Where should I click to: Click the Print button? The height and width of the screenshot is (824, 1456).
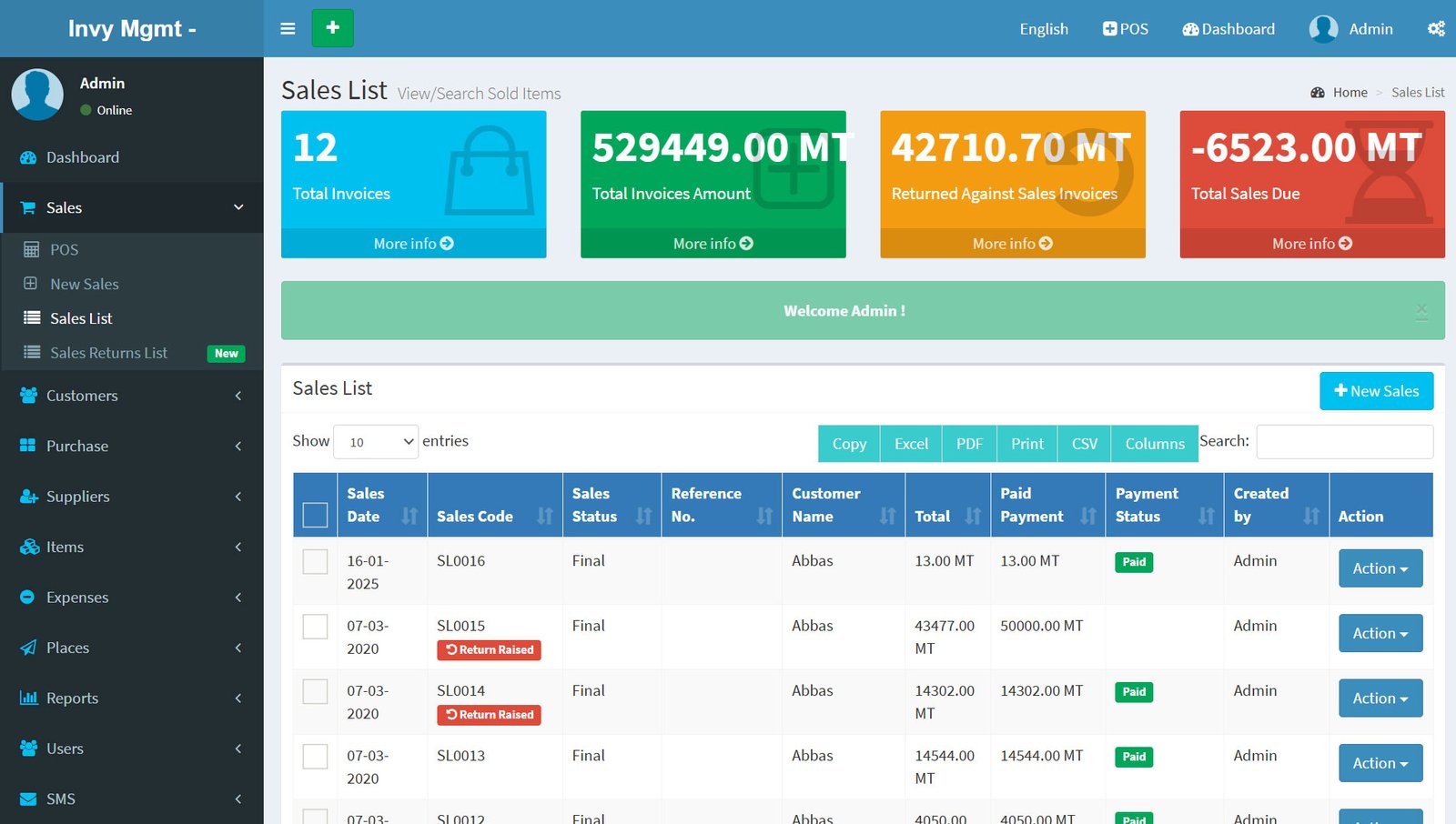click(1027, 444)
